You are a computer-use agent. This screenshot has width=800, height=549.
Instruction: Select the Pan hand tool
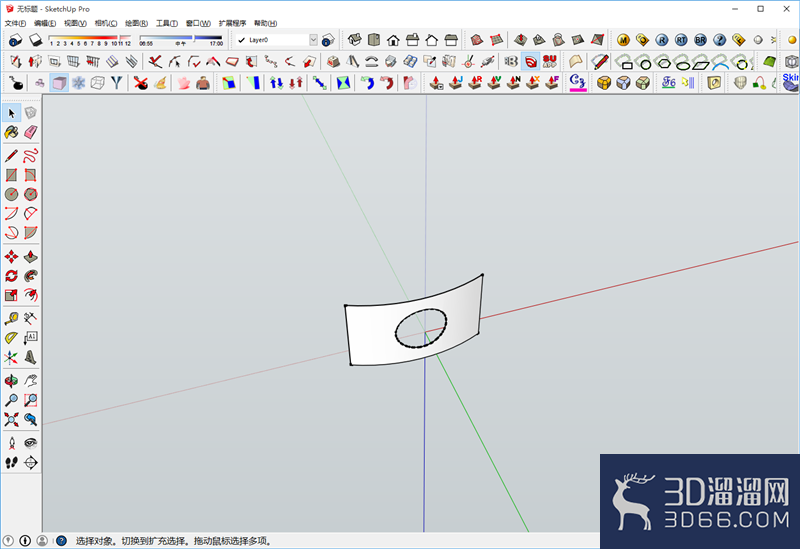(31, 381)
